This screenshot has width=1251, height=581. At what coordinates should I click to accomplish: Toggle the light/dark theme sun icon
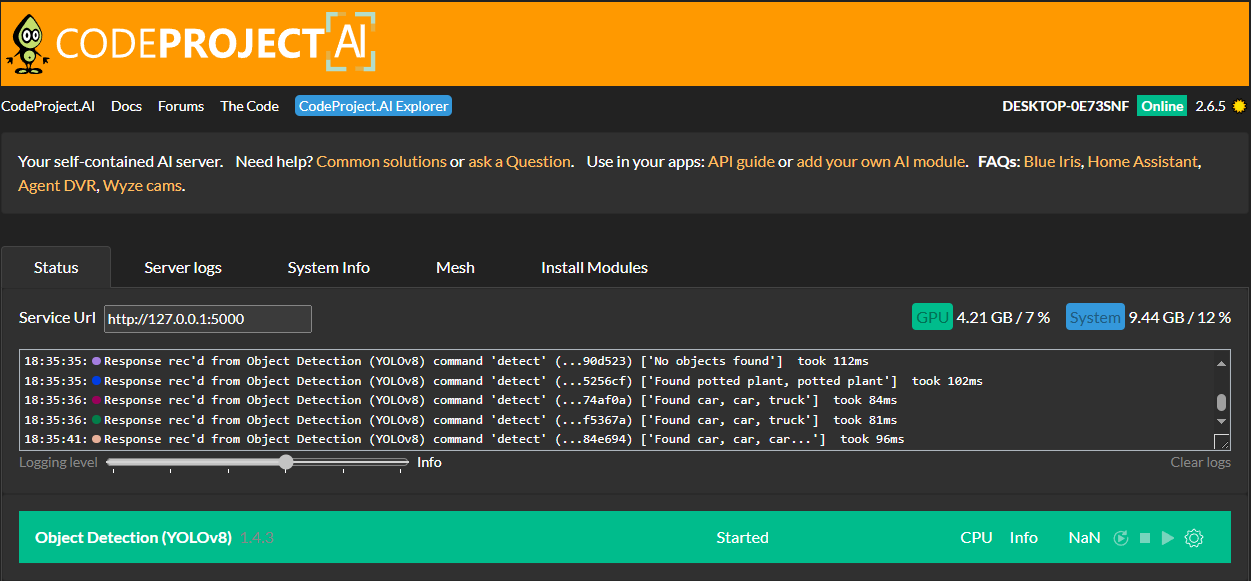1240,106
